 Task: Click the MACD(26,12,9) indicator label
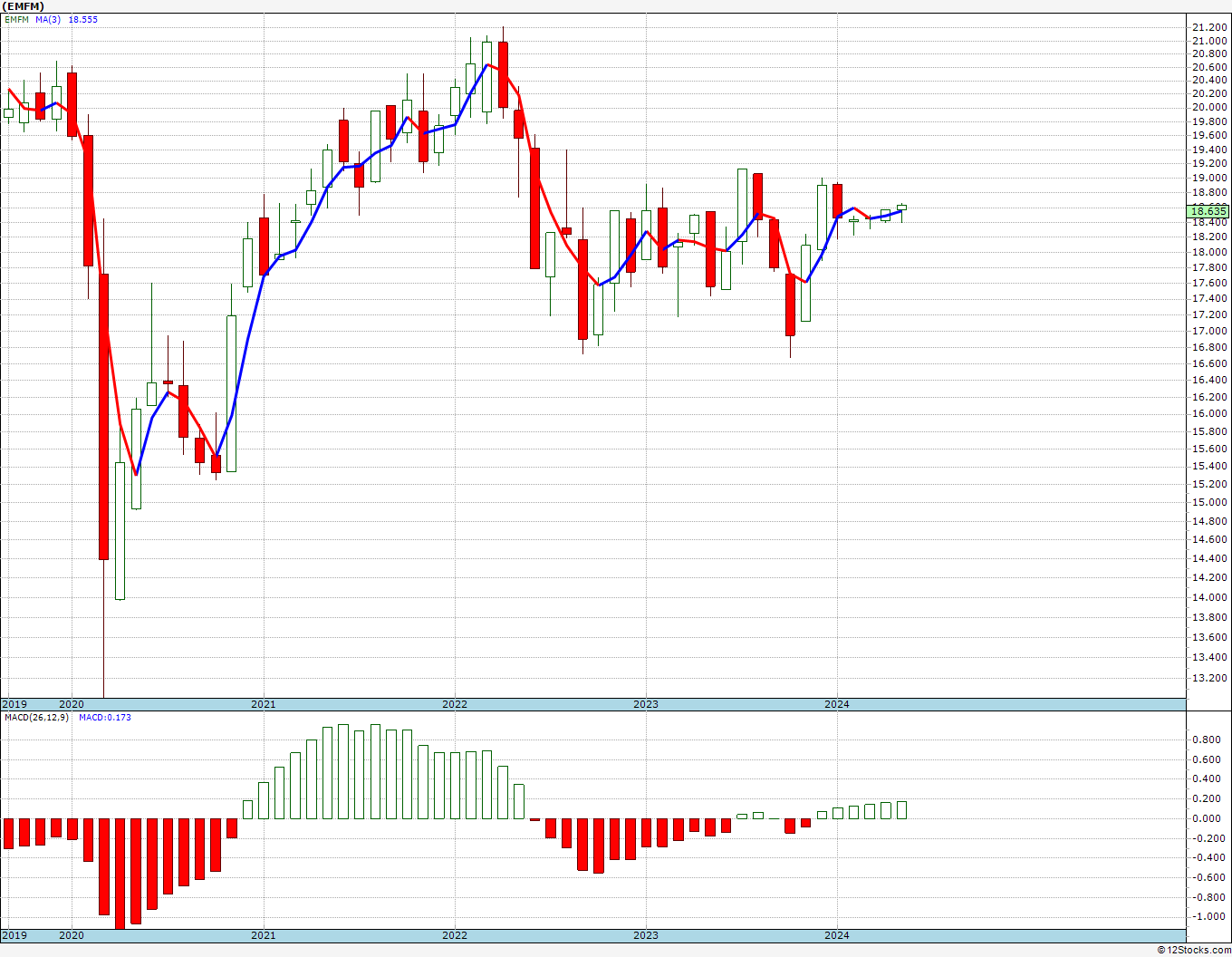(x=36, y=718)
